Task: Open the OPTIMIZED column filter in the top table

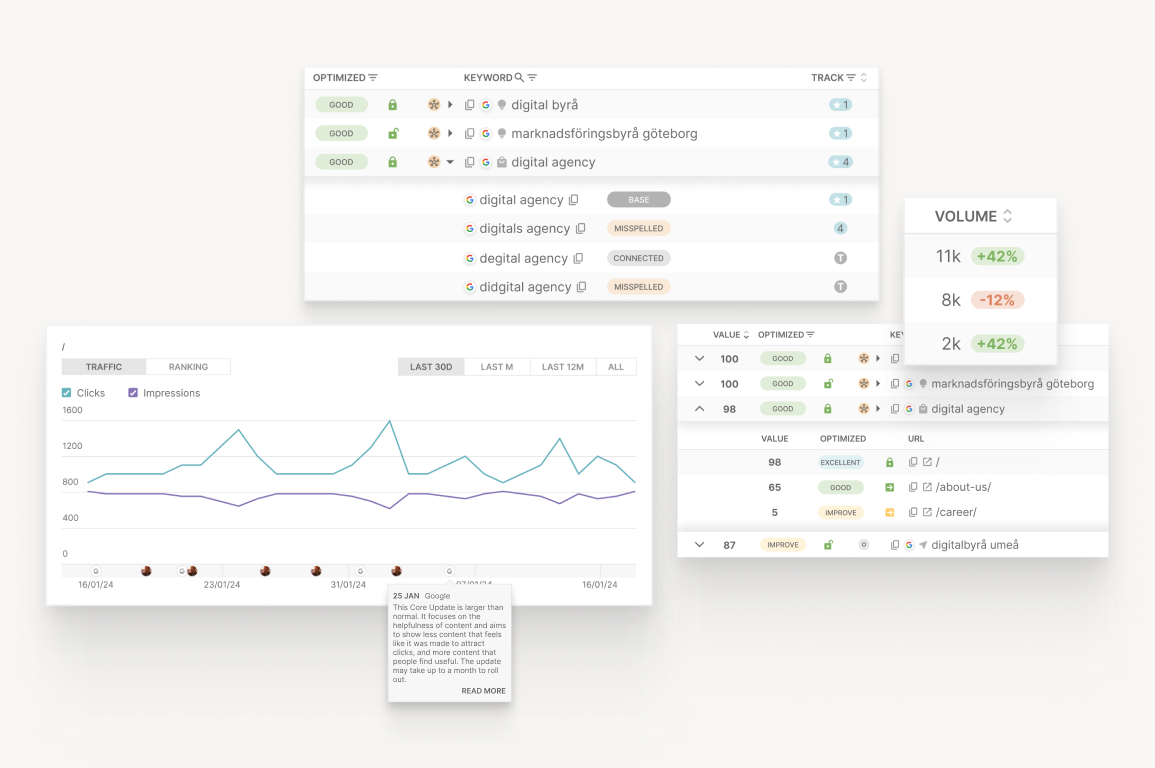Action: pyautogui.click(x=373, y=78)
